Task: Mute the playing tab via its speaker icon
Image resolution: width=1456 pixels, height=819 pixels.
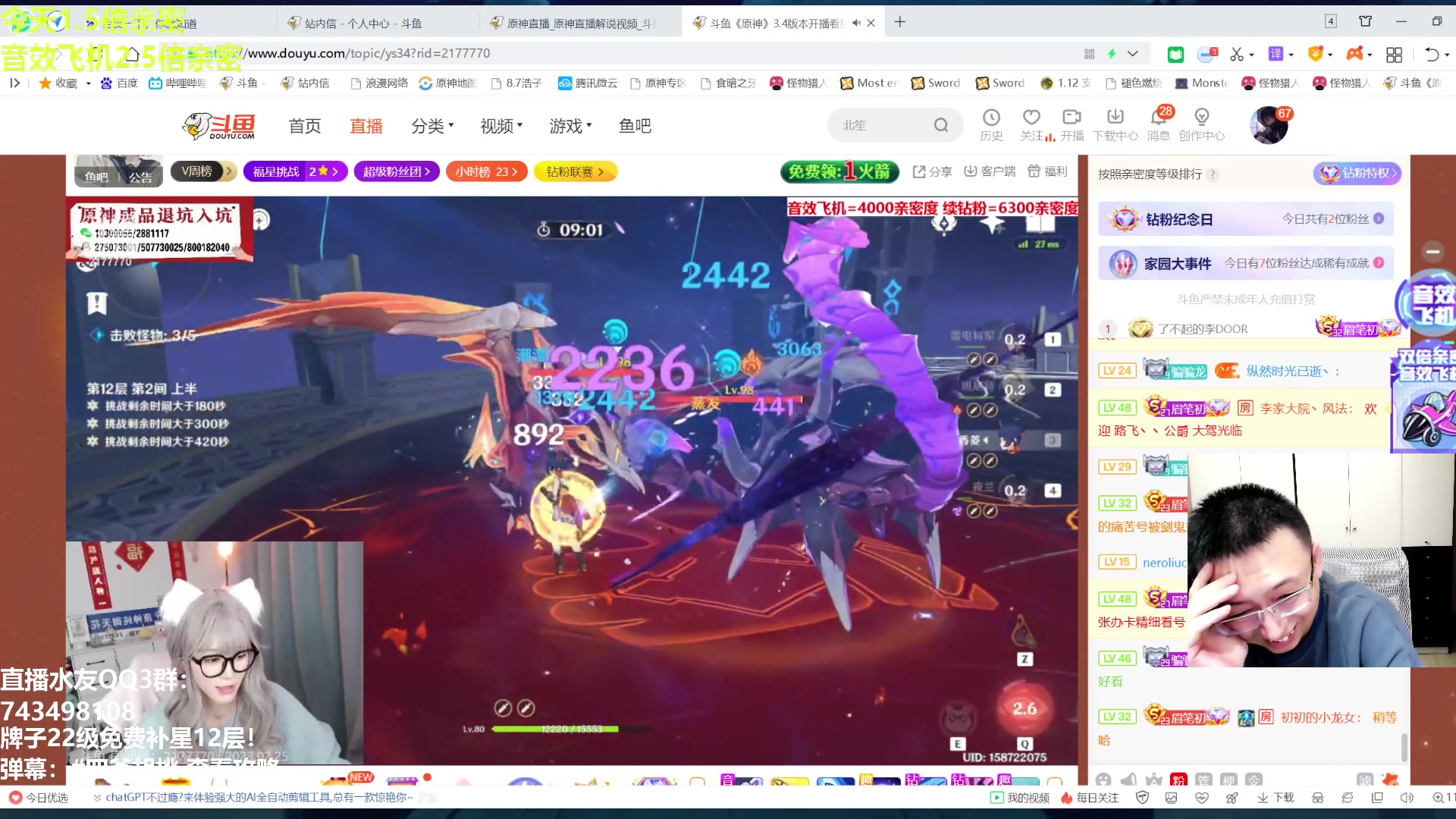Action: coord(856,24)
